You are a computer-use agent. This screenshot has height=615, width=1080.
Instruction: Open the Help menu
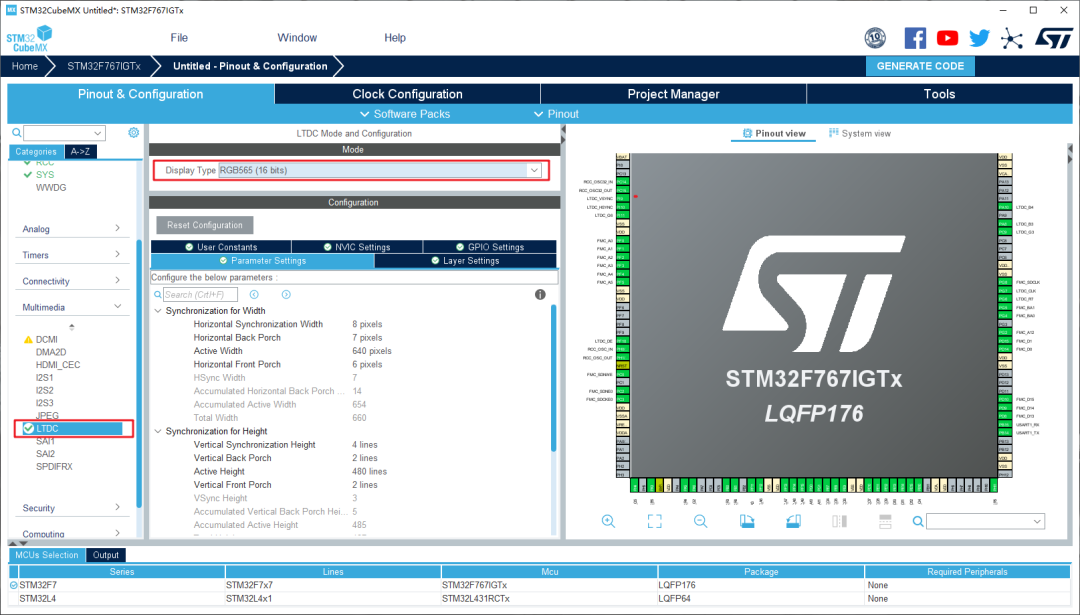click(x=395, y=38)
